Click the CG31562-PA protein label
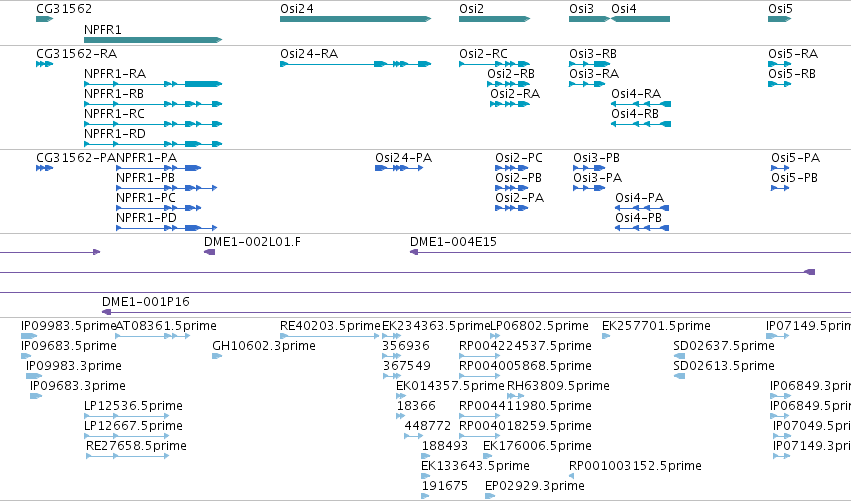The height and width of the screenshot is (501, 851). (x=76, y=158)
